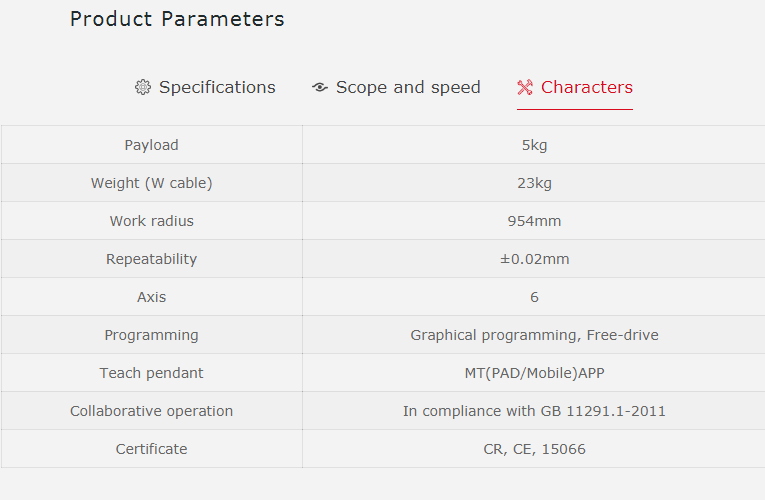
Task: Switch to the Specifications tab label
Action: (217, 87)
